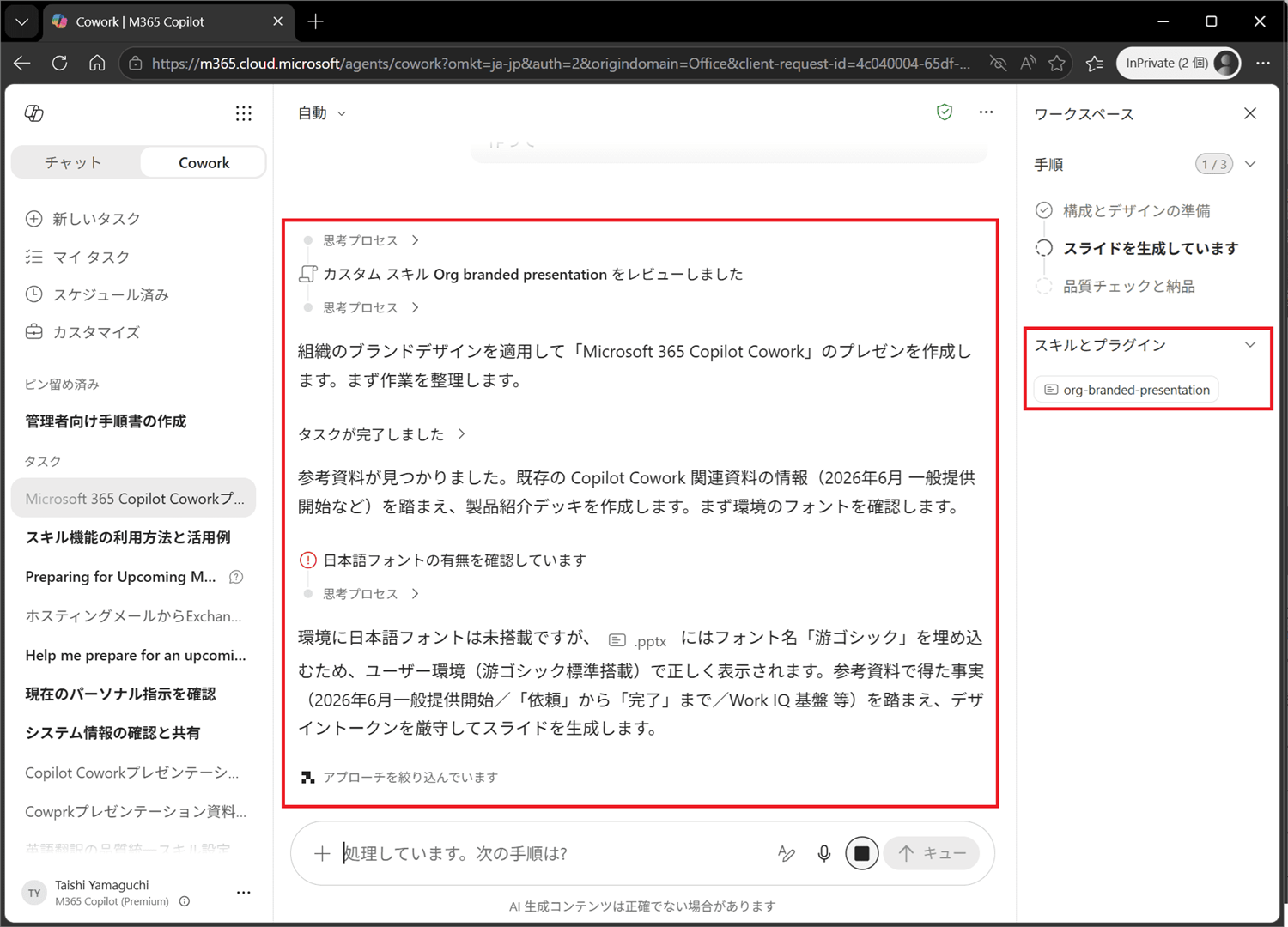This screenshot has height=927, width=1288.
Task: Open task Preparing for Upcoming M...
Action: point(120,577)
